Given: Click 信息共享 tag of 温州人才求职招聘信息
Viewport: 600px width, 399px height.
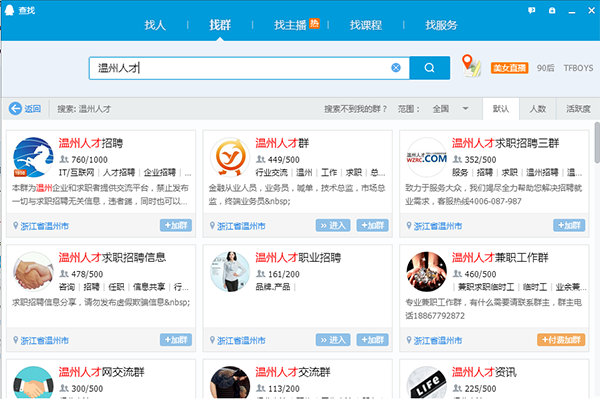Looking at the screenshot, I should [x=149, y=287].
